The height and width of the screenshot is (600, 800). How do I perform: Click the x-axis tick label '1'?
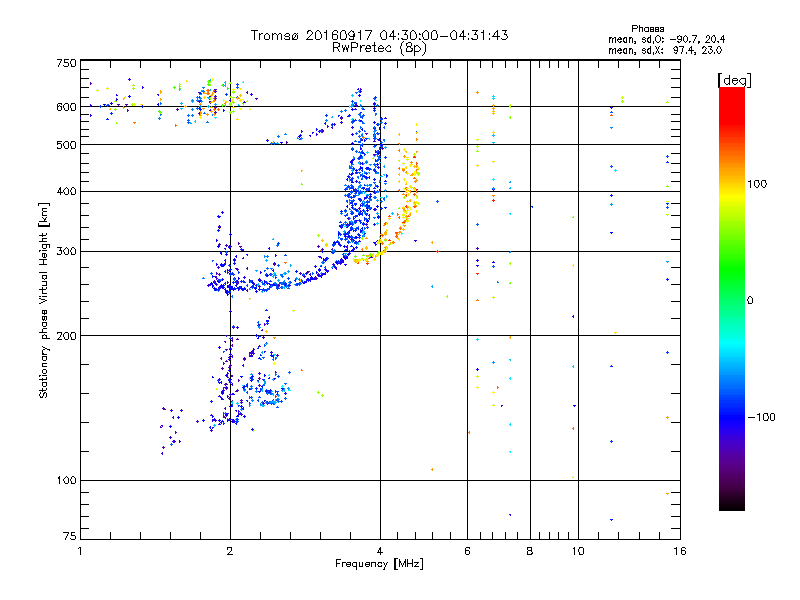tap(80, 551)
